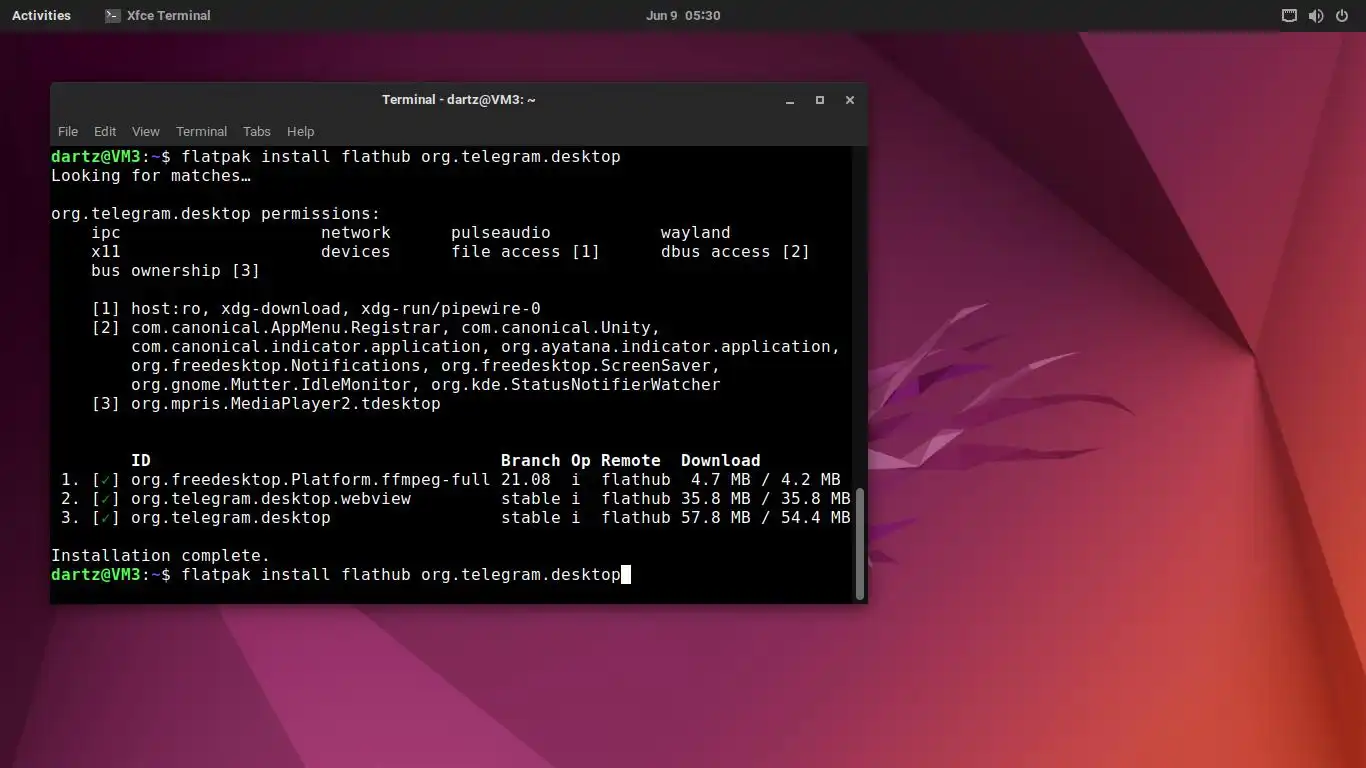Viewport: 1366px width, 768px height.
Task: Close the Terminal window
Action: 850,100
